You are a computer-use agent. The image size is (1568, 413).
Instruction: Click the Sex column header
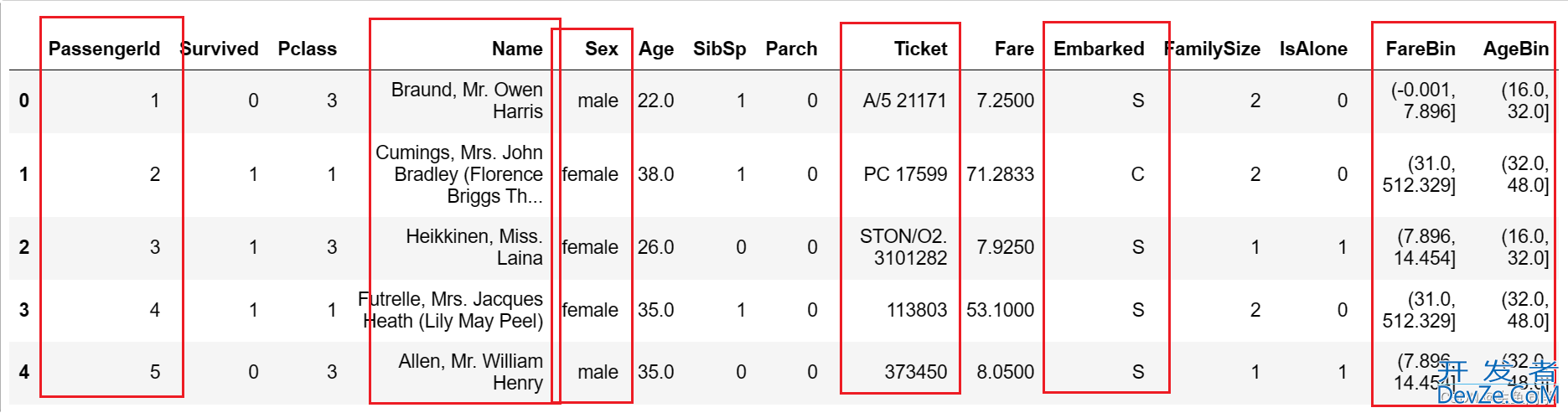point(601,49)
